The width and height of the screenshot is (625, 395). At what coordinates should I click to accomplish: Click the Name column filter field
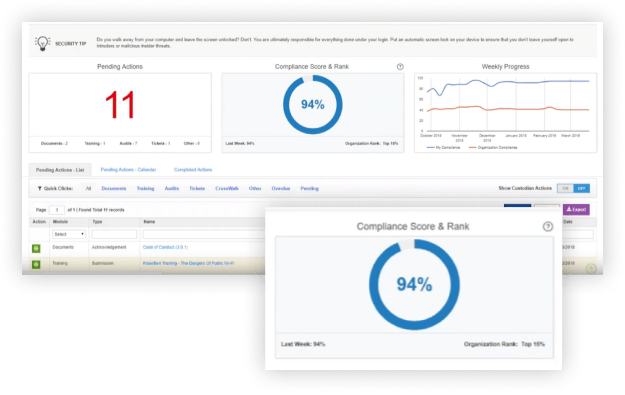[204, 234]
